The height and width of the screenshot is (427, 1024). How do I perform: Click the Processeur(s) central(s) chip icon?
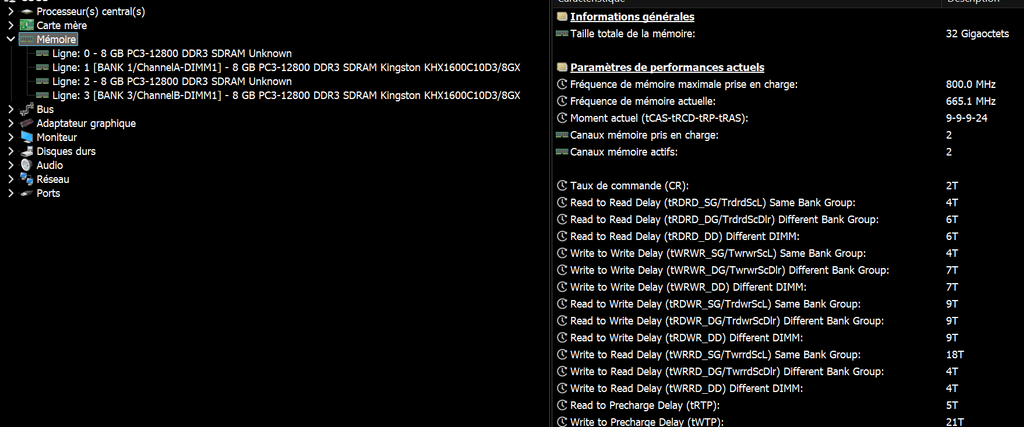tap(27, 11)
